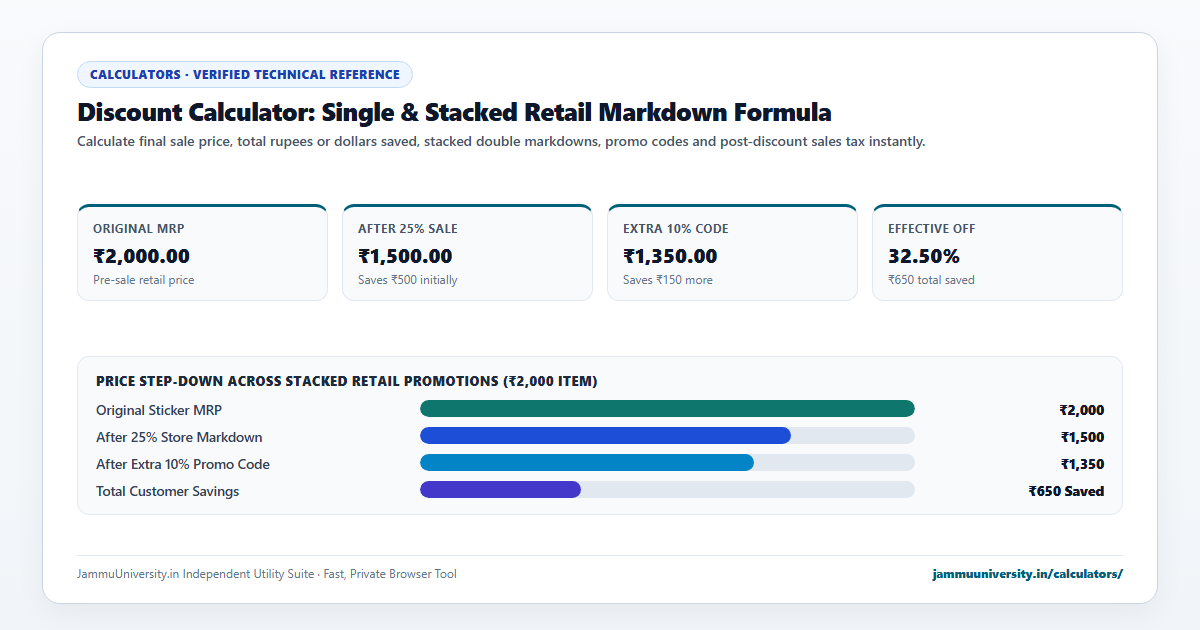Click the blue 25% Store Markdown bar

click(x=605, y=435)
